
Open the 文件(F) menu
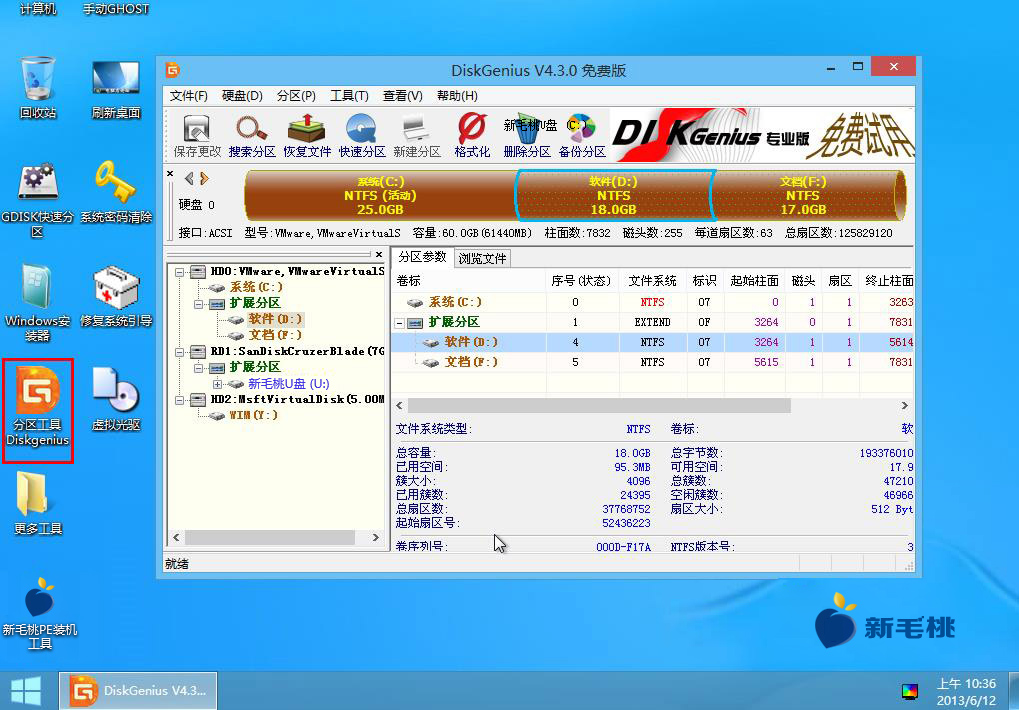(188, 95)
